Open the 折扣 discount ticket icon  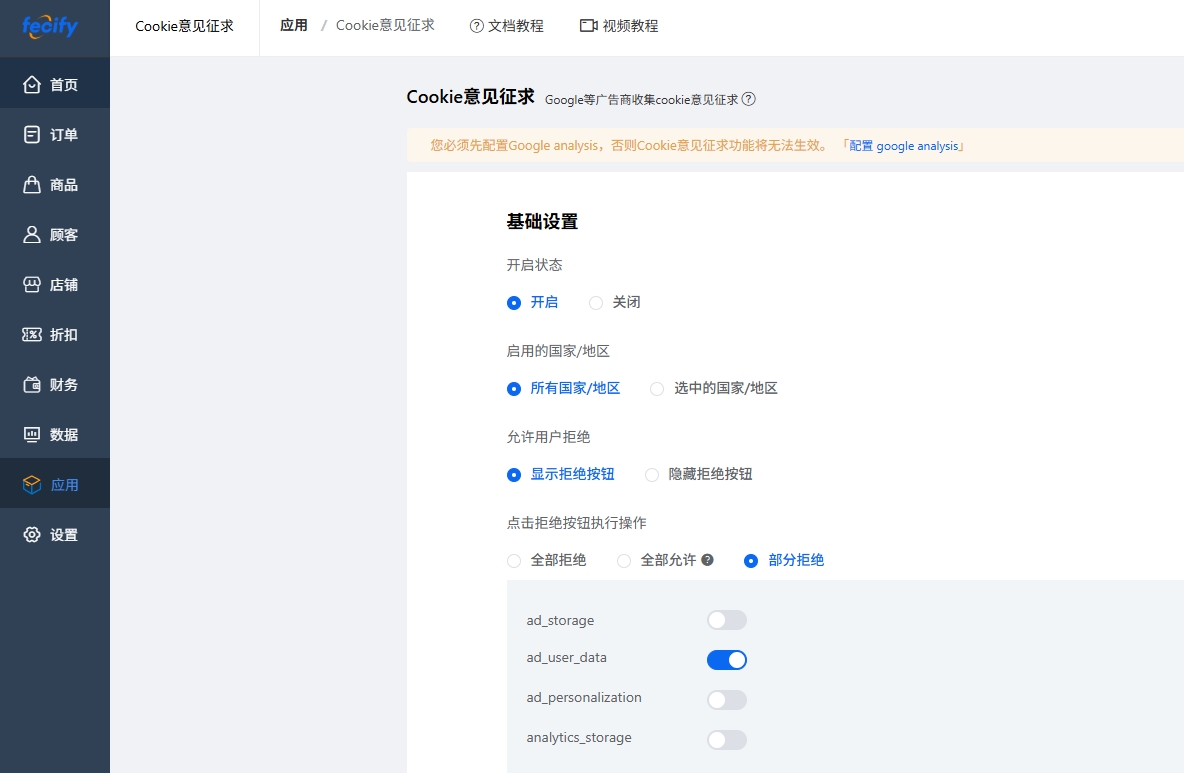pyautogui.click(x=32, y=334)
